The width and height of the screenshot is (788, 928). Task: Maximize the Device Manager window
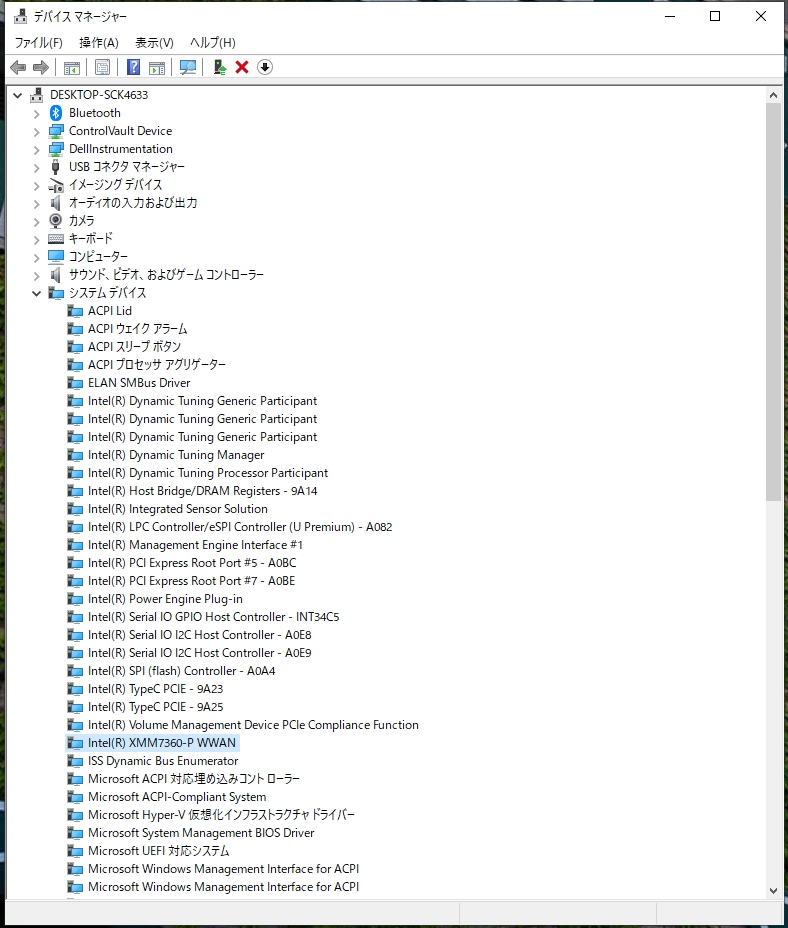[715, 17]
